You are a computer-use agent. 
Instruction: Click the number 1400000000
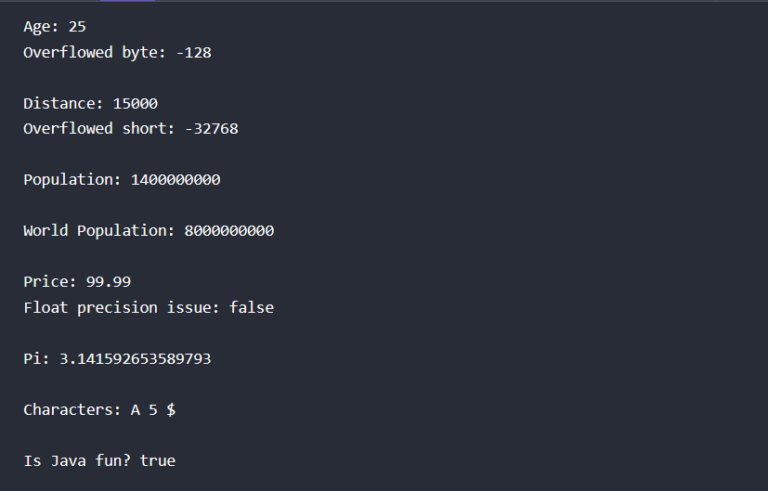click(x=175, y=180)
